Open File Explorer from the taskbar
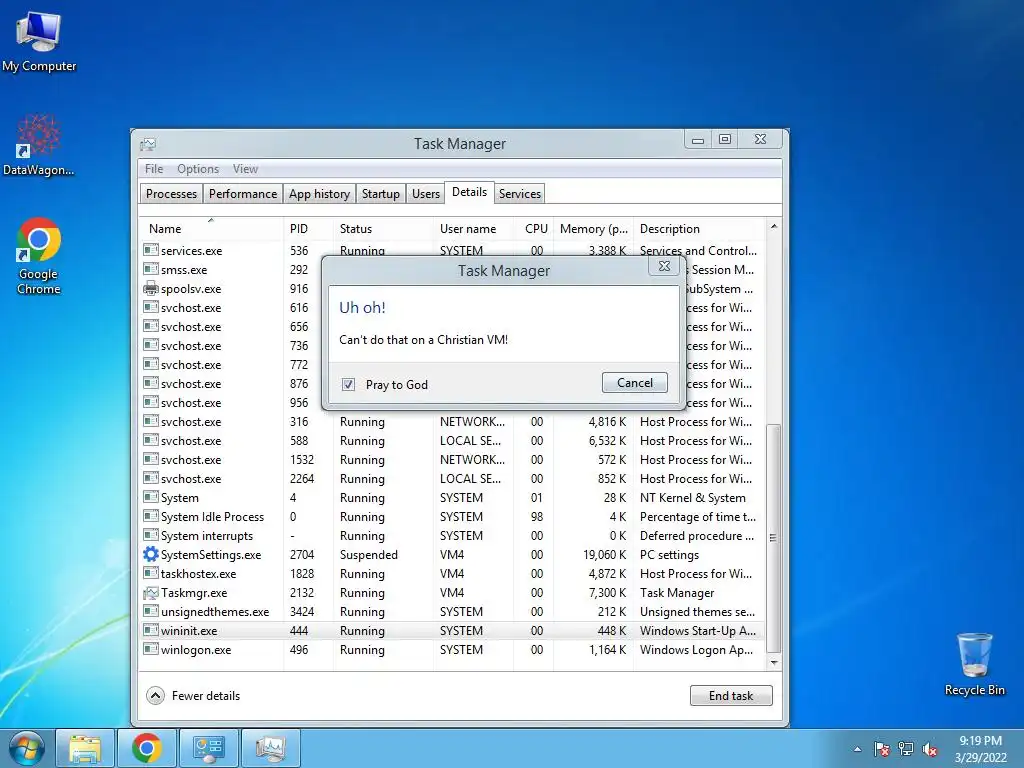Viewport: 1024px width, 768px height. click(x=86, y=749)
